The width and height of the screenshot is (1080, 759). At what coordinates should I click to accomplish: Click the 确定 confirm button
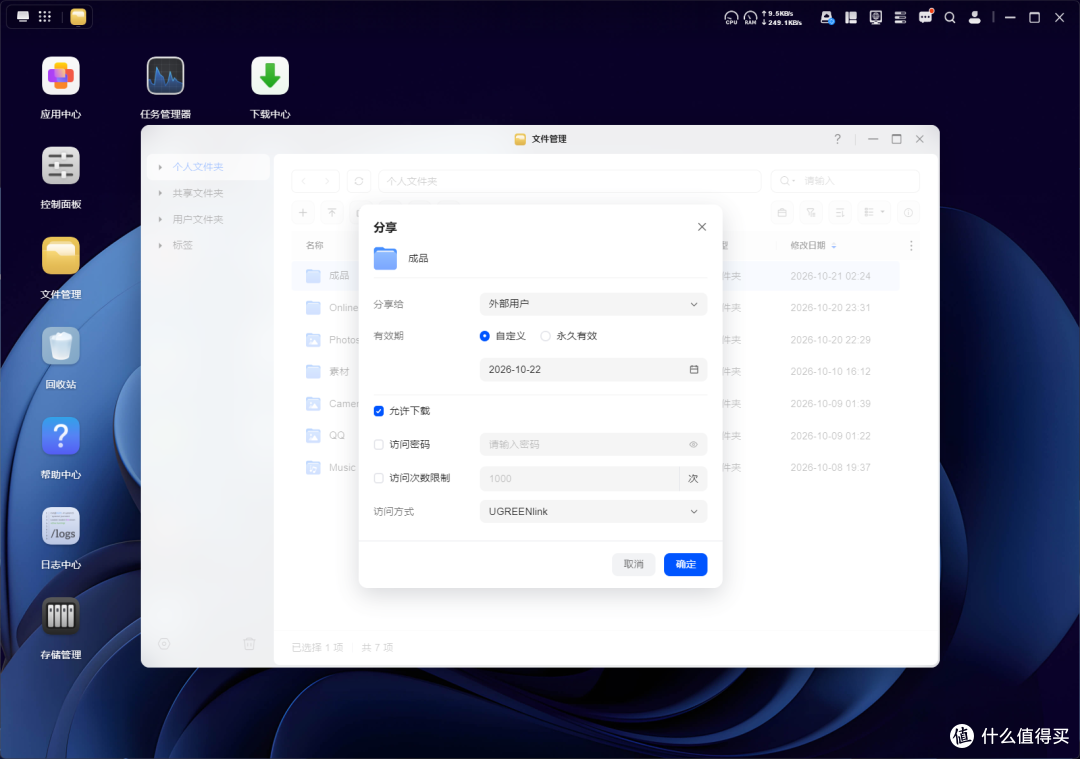pyautogui.click(x=685, y=565)
